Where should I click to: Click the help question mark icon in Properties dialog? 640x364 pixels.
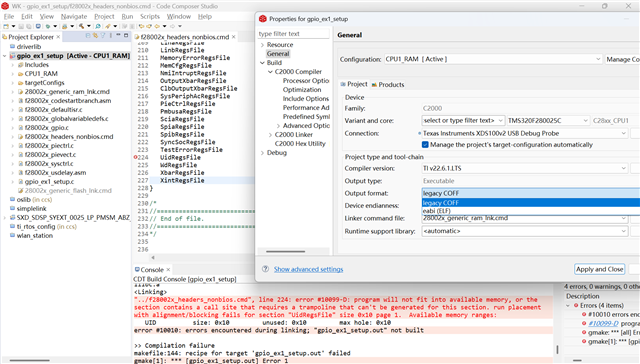(x=265, y=269)
